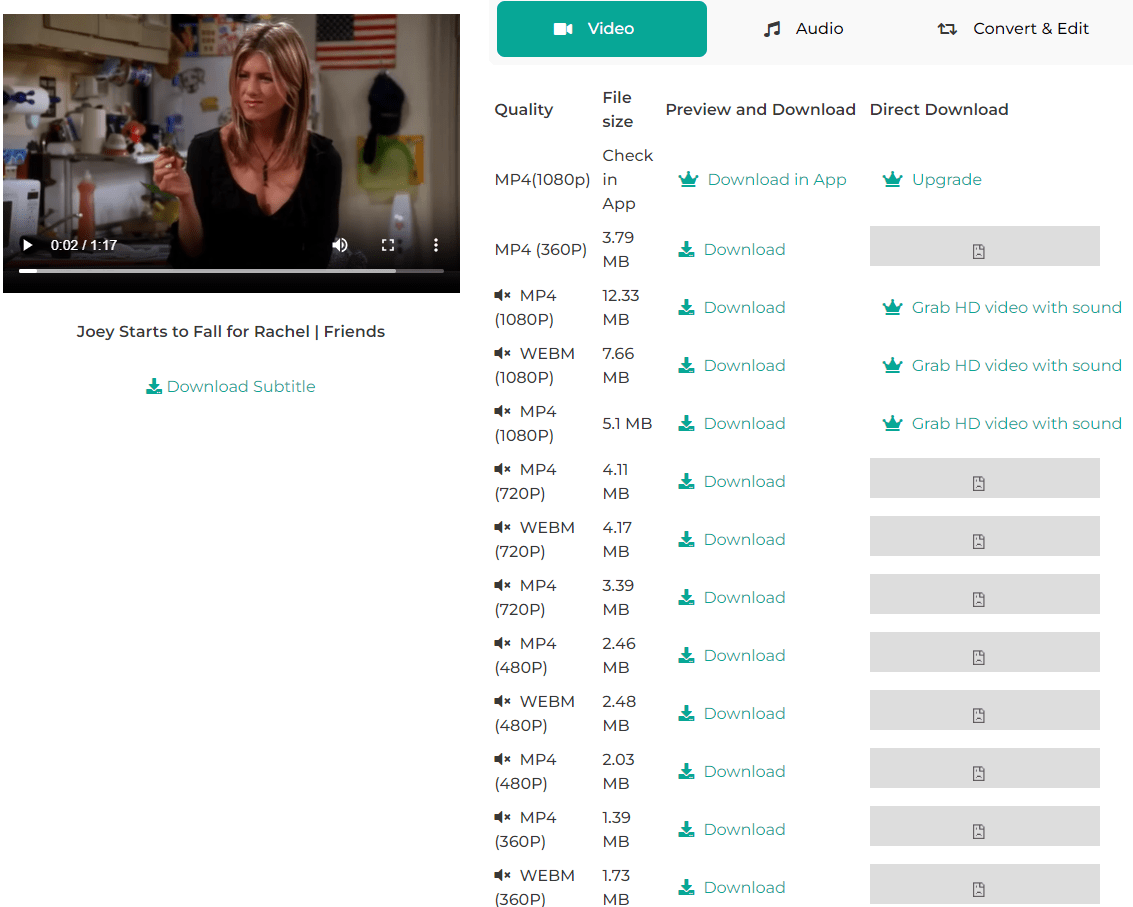Click the Download Subtitle link
This screenshot has height=907, width=1133.
[231, 387]
